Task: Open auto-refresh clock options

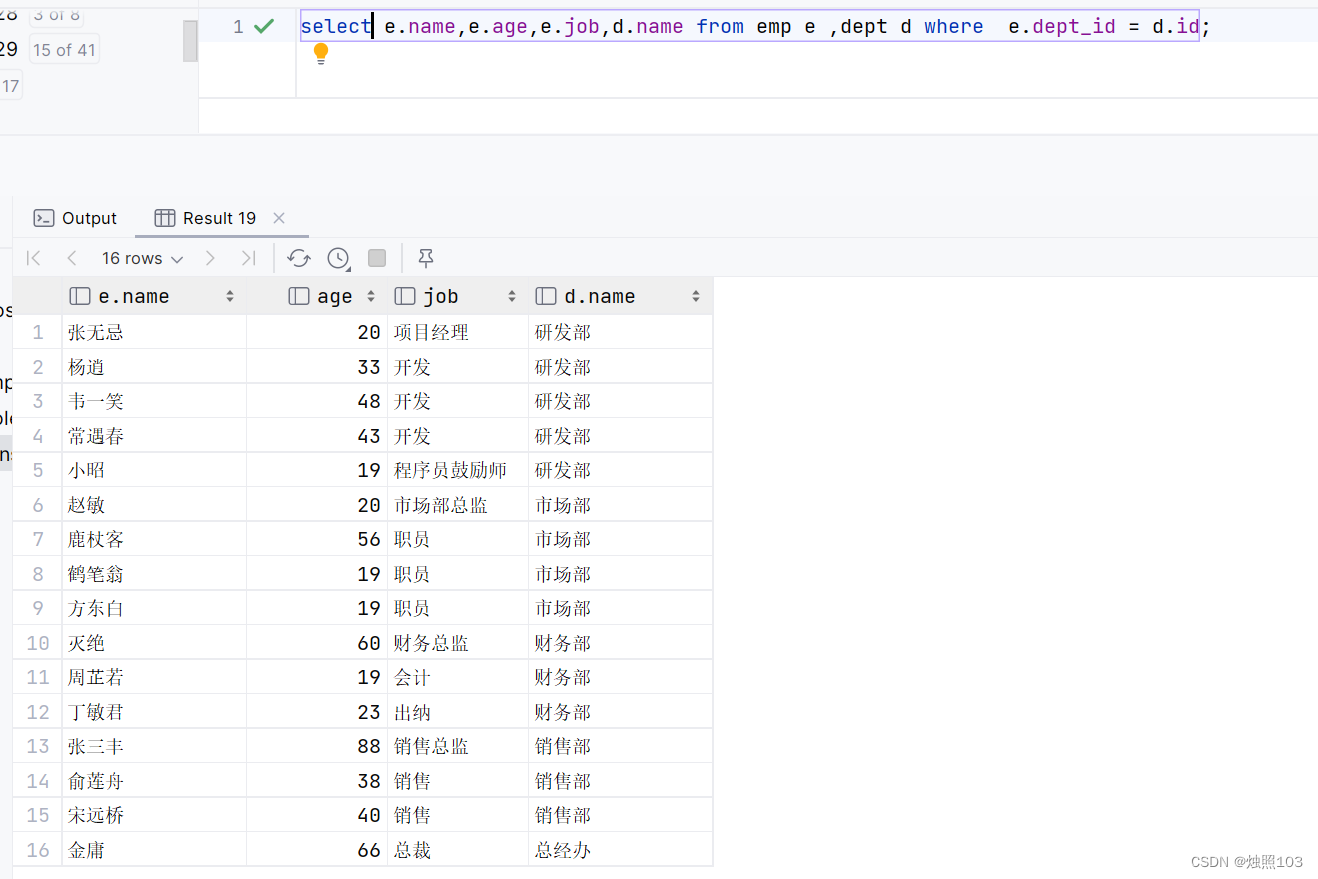Action: tap(338, 258)
